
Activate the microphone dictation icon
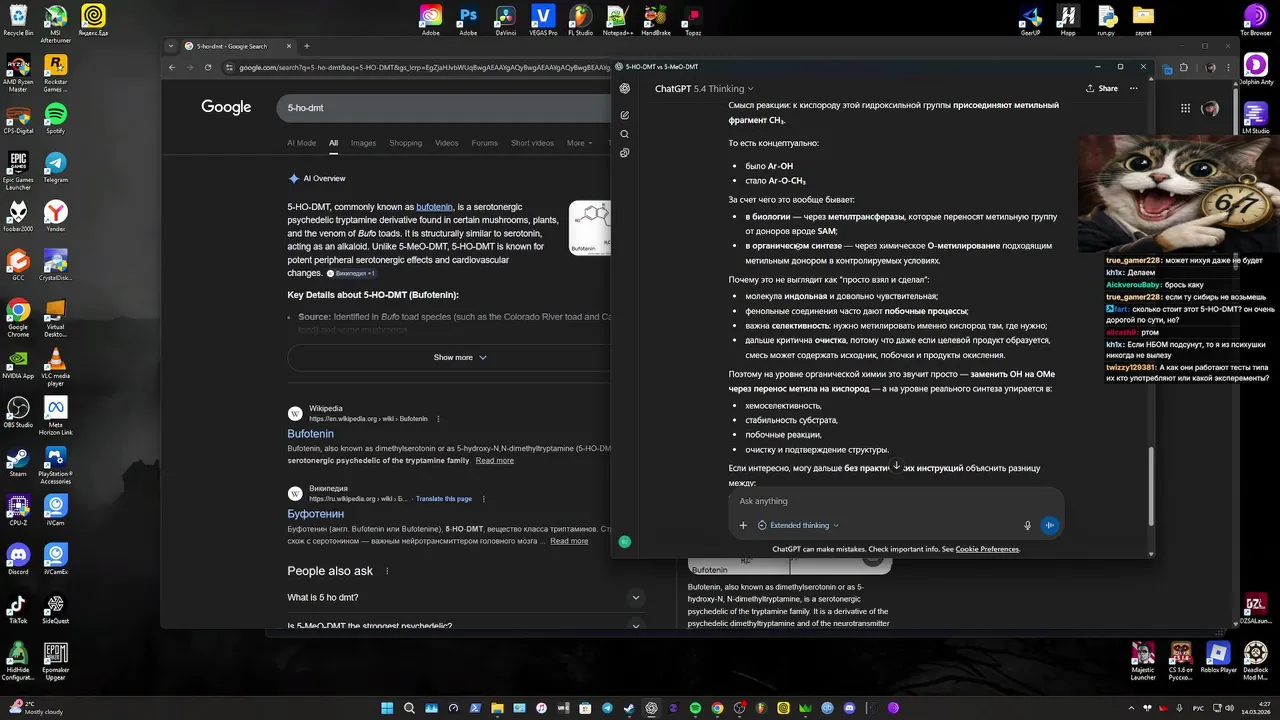(x=1027, y=525)
